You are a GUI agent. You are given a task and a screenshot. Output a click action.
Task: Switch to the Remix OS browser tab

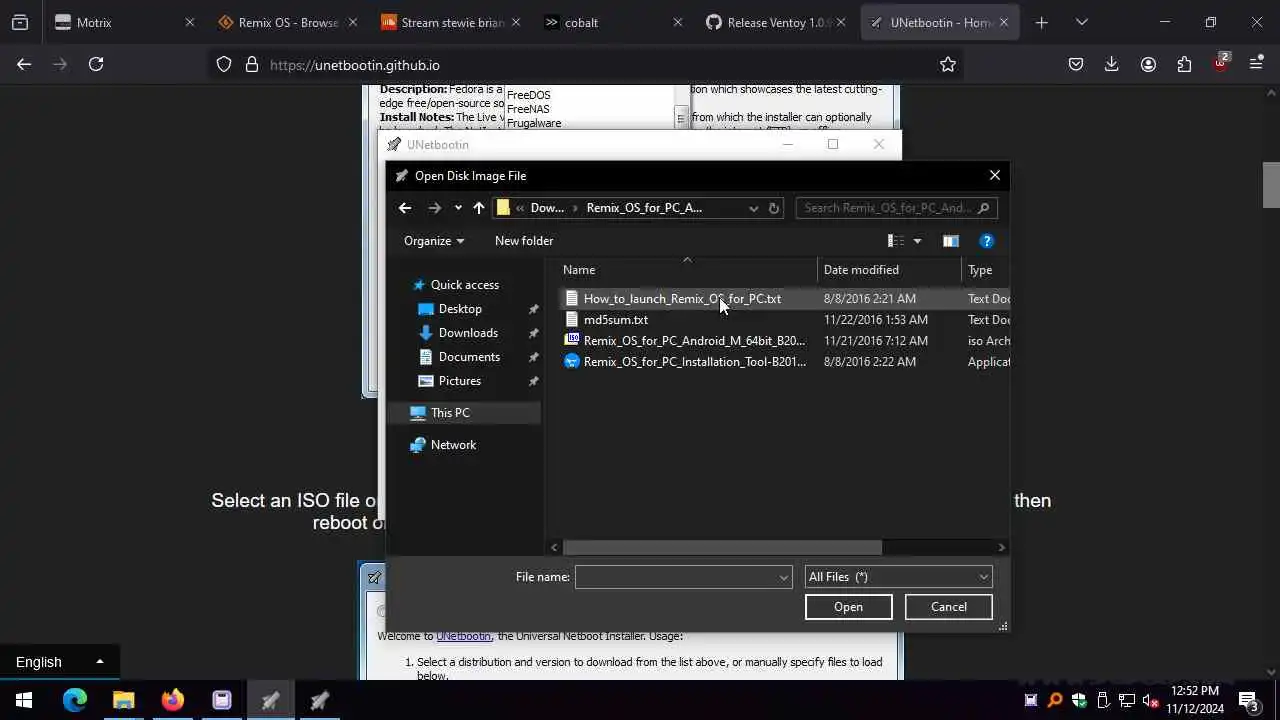pyautogui.click(x=288, y=22)
